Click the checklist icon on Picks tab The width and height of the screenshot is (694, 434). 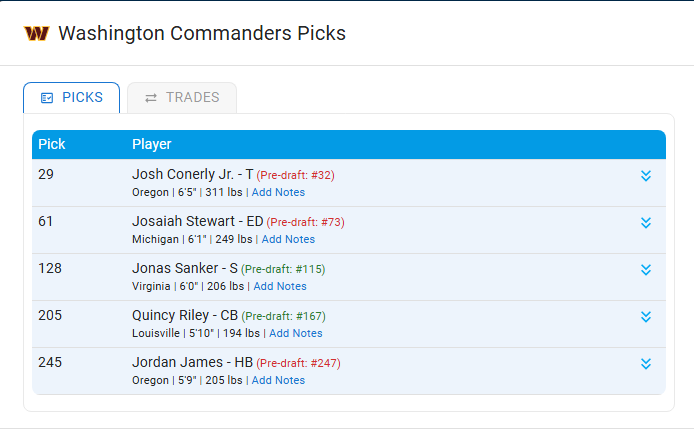[x=47, y=98]
